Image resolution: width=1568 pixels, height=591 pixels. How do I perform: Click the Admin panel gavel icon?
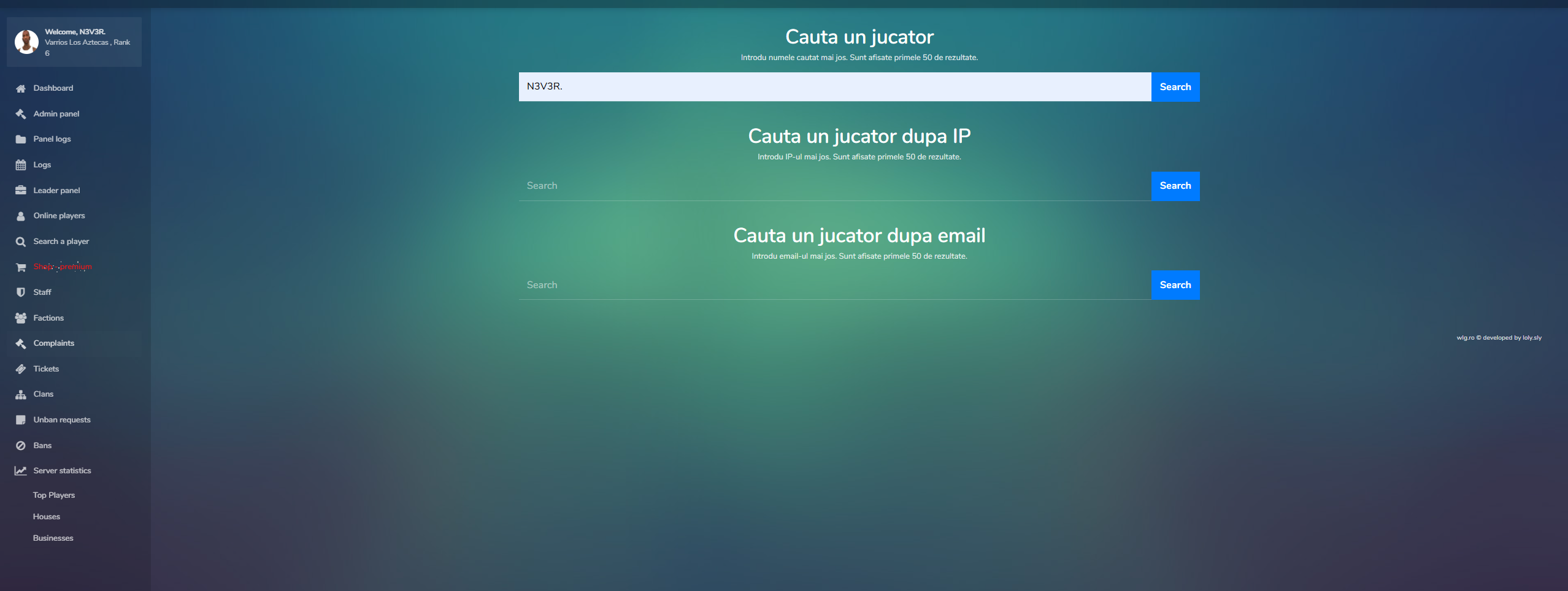click(21, 114)
